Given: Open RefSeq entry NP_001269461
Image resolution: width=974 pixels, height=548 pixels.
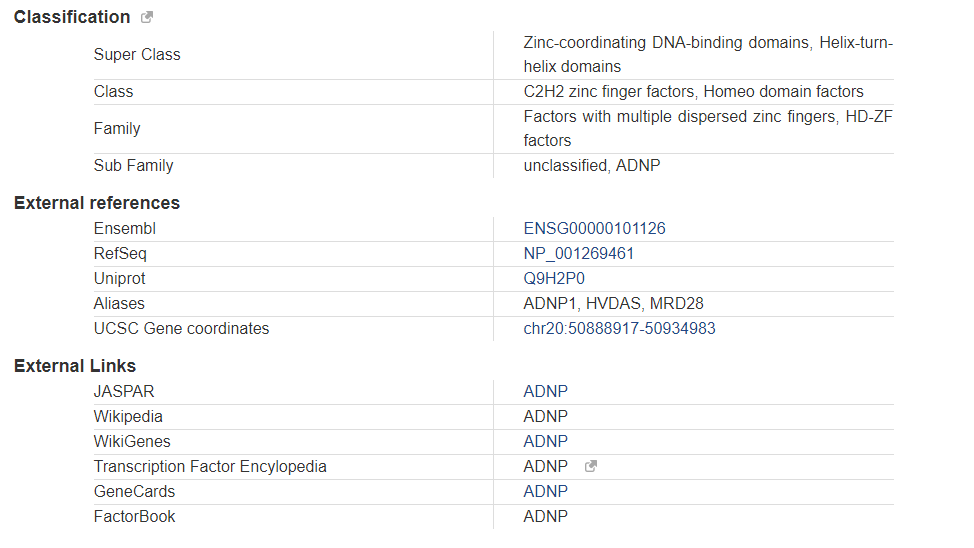Looking at the screenshot, I should (578, 253).
